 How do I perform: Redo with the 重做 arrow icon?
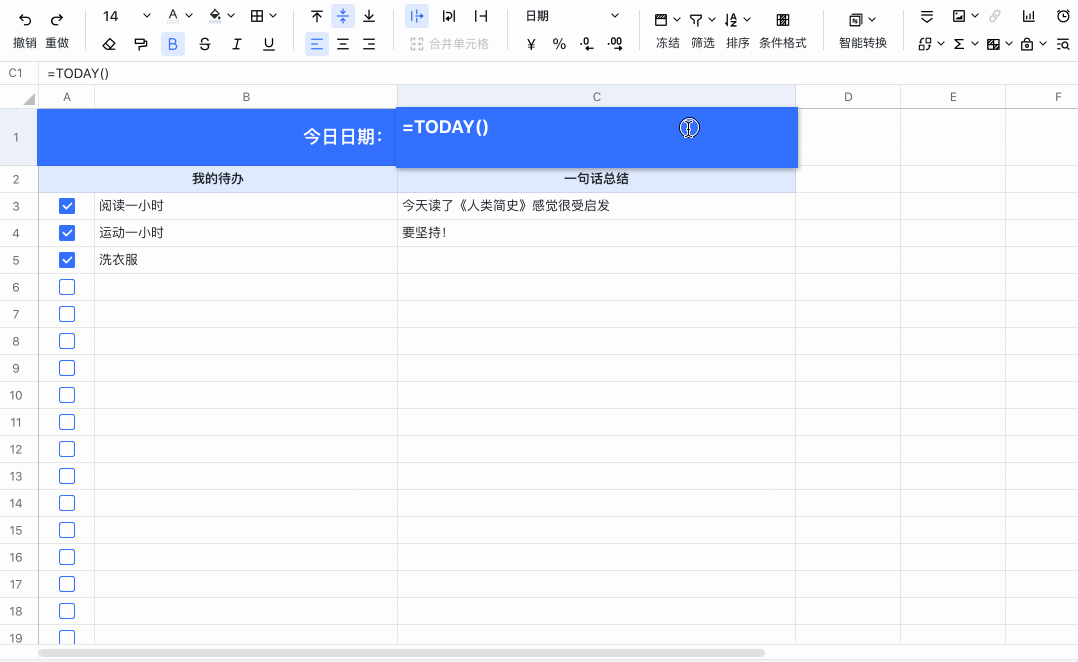[57, 19]
